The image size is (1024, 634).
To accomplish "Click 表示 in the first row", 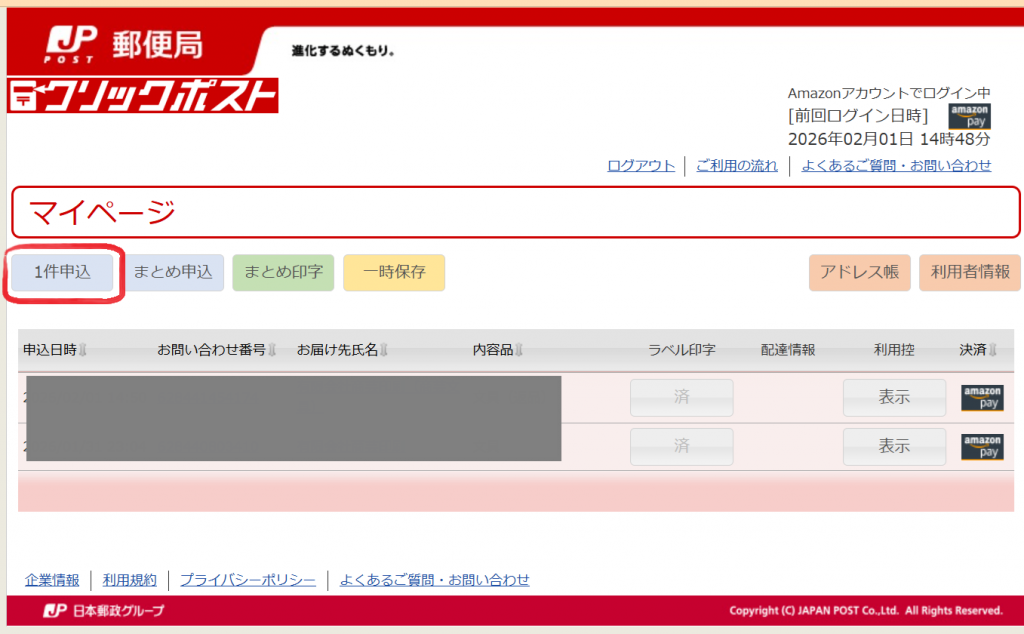I will pyautogui.click(x=894, y=397).
